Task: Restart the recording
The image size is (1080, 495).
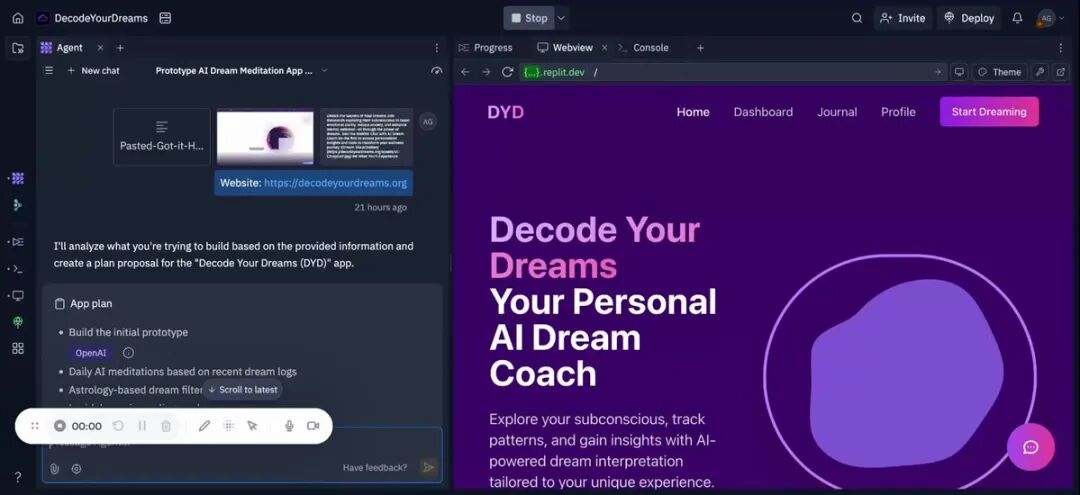Action: pyautogui.click(x=118, y=426)
